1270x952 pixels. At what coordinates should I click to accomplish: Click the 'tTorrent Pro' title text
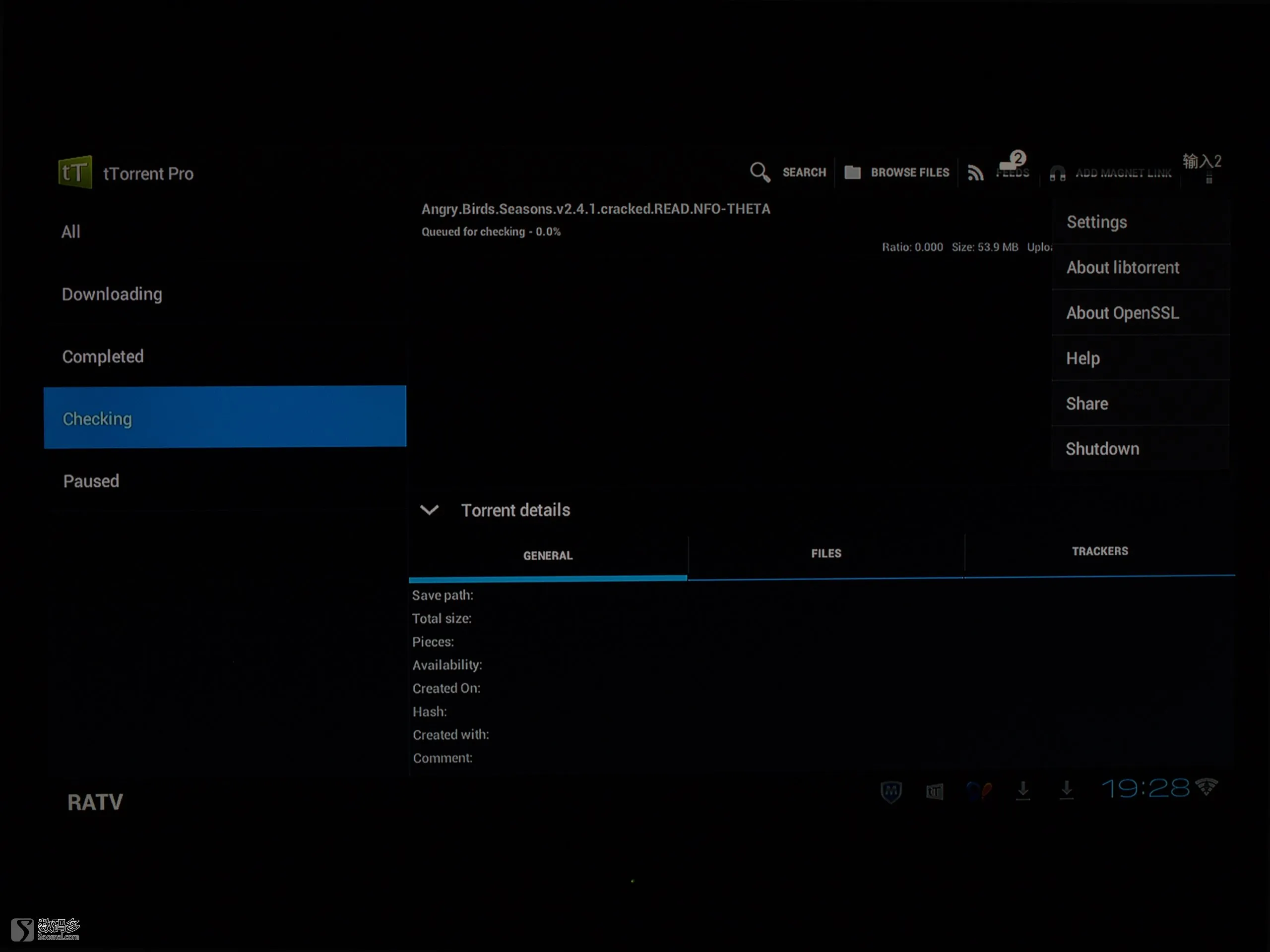click(x=148, y=174)
